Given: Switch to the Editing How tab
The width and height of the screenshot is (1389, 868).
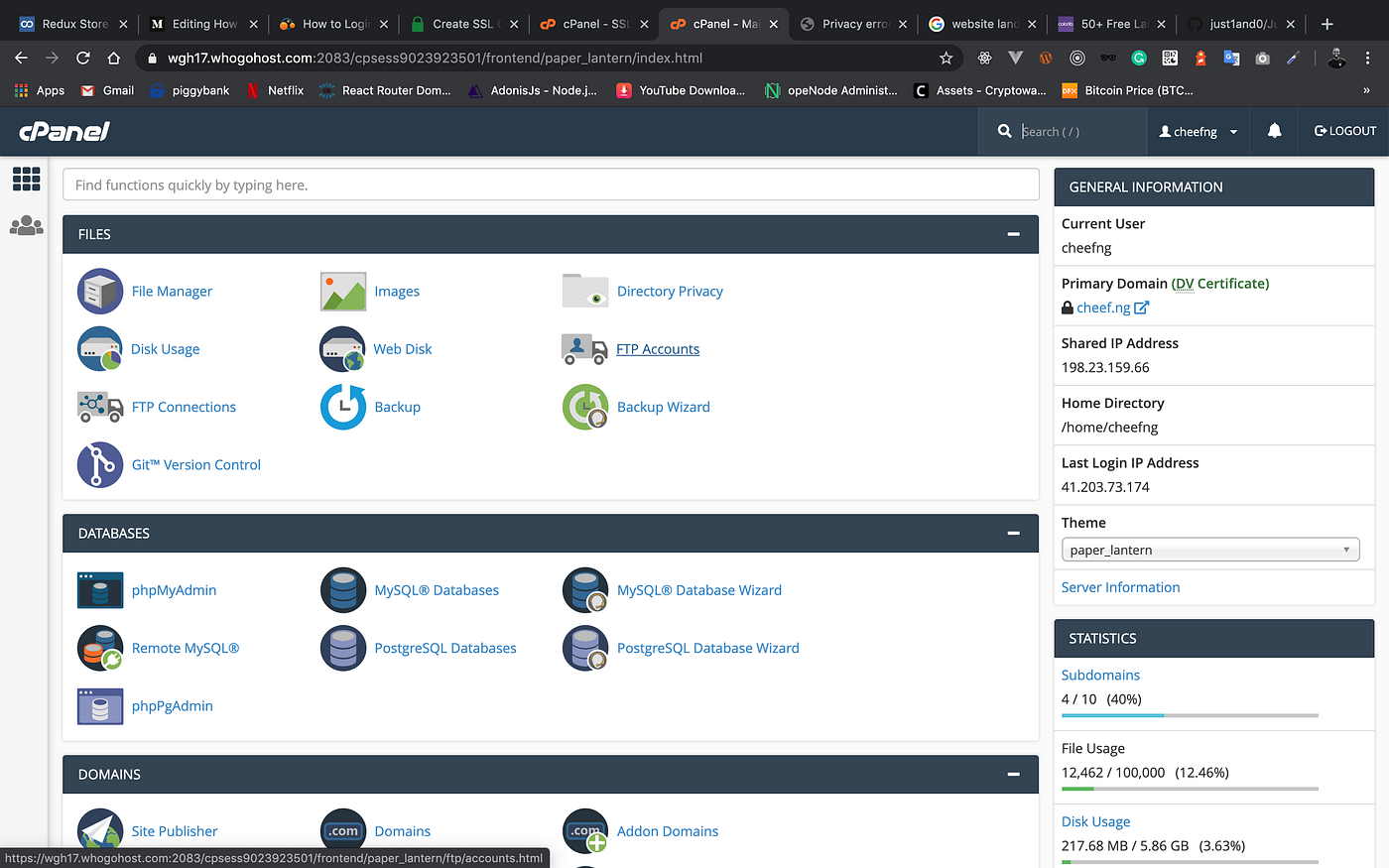Looking at the screenshot, I should tap(202, 24).
